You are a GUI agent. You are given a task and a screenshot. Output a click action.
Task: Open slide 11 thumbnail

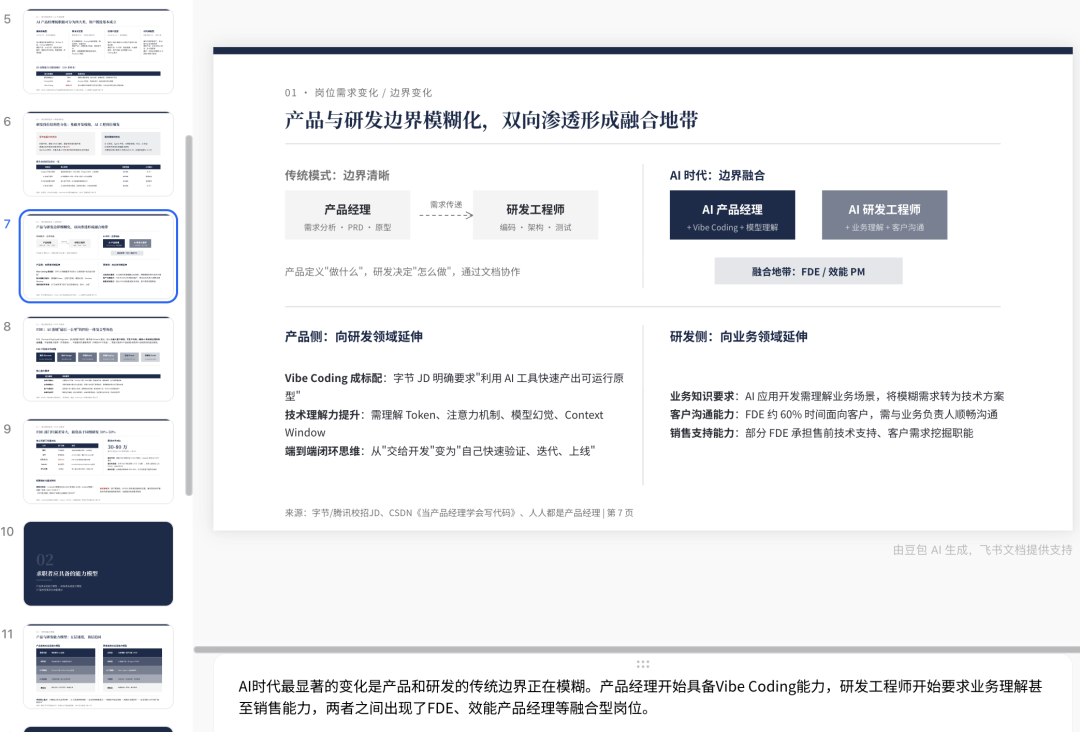tap(98, 666)
